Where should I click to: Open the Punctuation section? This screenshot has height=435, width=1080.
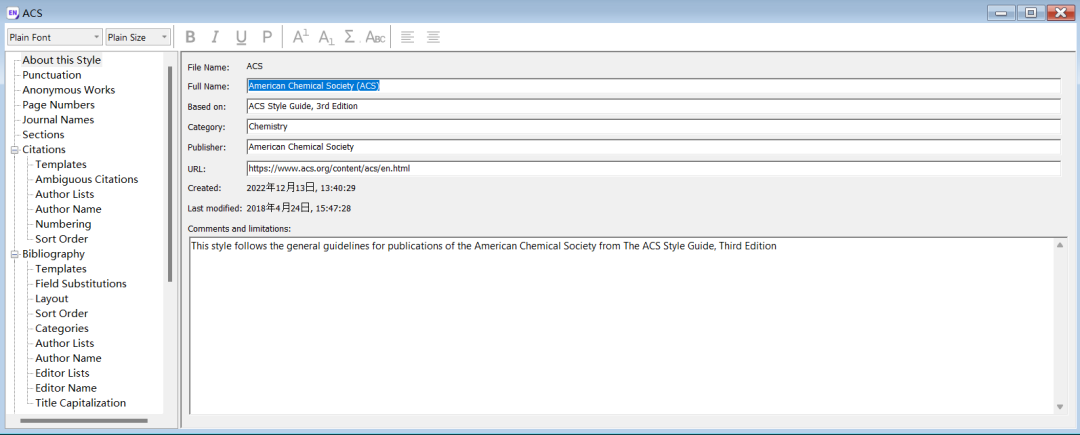coord(52,75)
